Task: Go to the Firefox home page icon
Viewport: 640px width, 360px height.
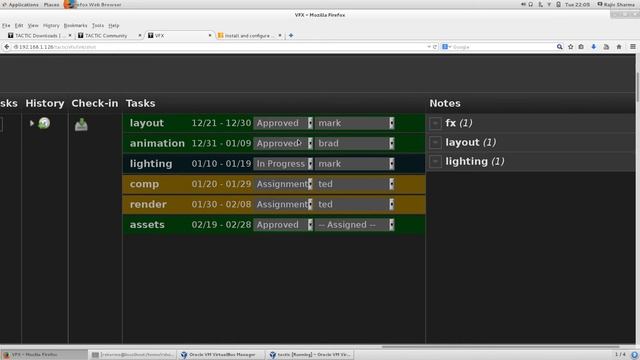Action: tap(619, 47)
